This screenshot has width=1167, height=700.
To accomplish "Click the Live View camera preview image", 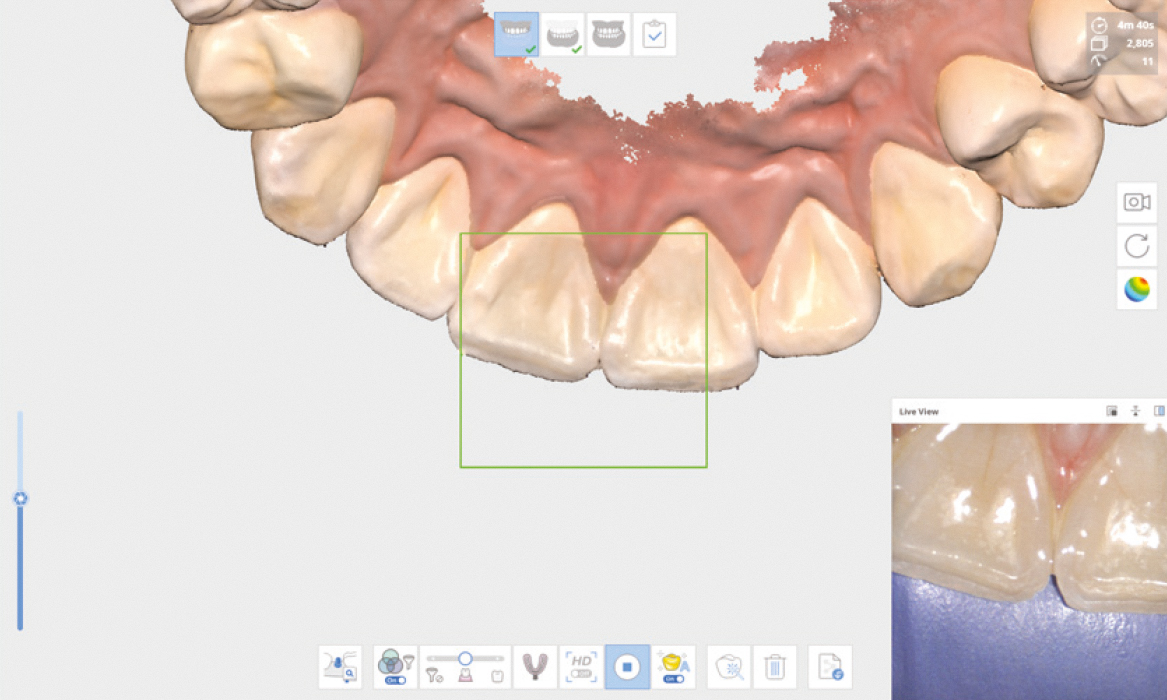I will (1029, 562).
